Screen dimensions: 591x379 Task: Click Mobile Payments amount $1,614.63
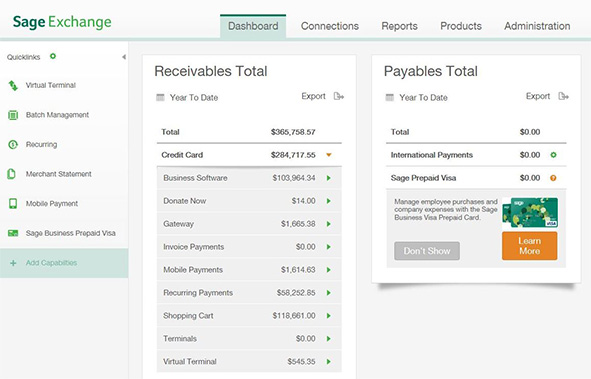pyautogui.click(x=298, y=270)
